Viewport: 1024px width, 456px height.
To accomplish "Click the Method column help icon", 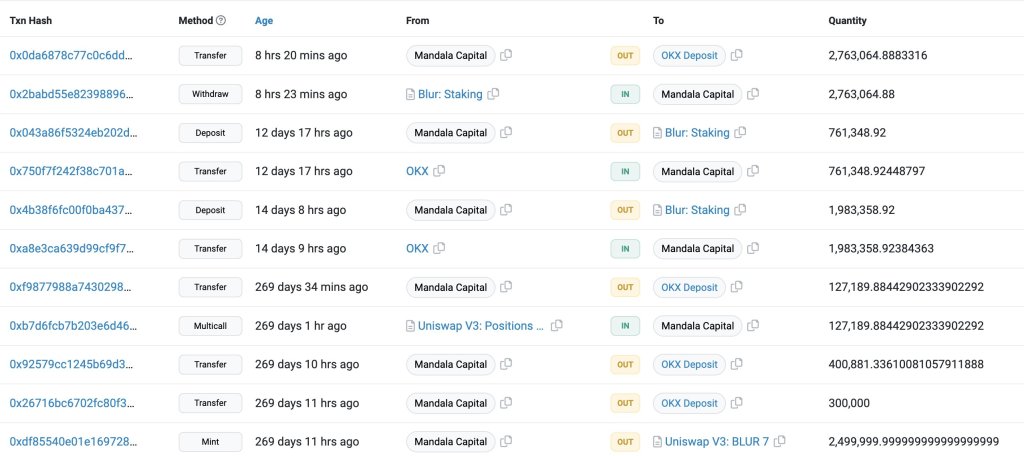I will pos(221,21).
